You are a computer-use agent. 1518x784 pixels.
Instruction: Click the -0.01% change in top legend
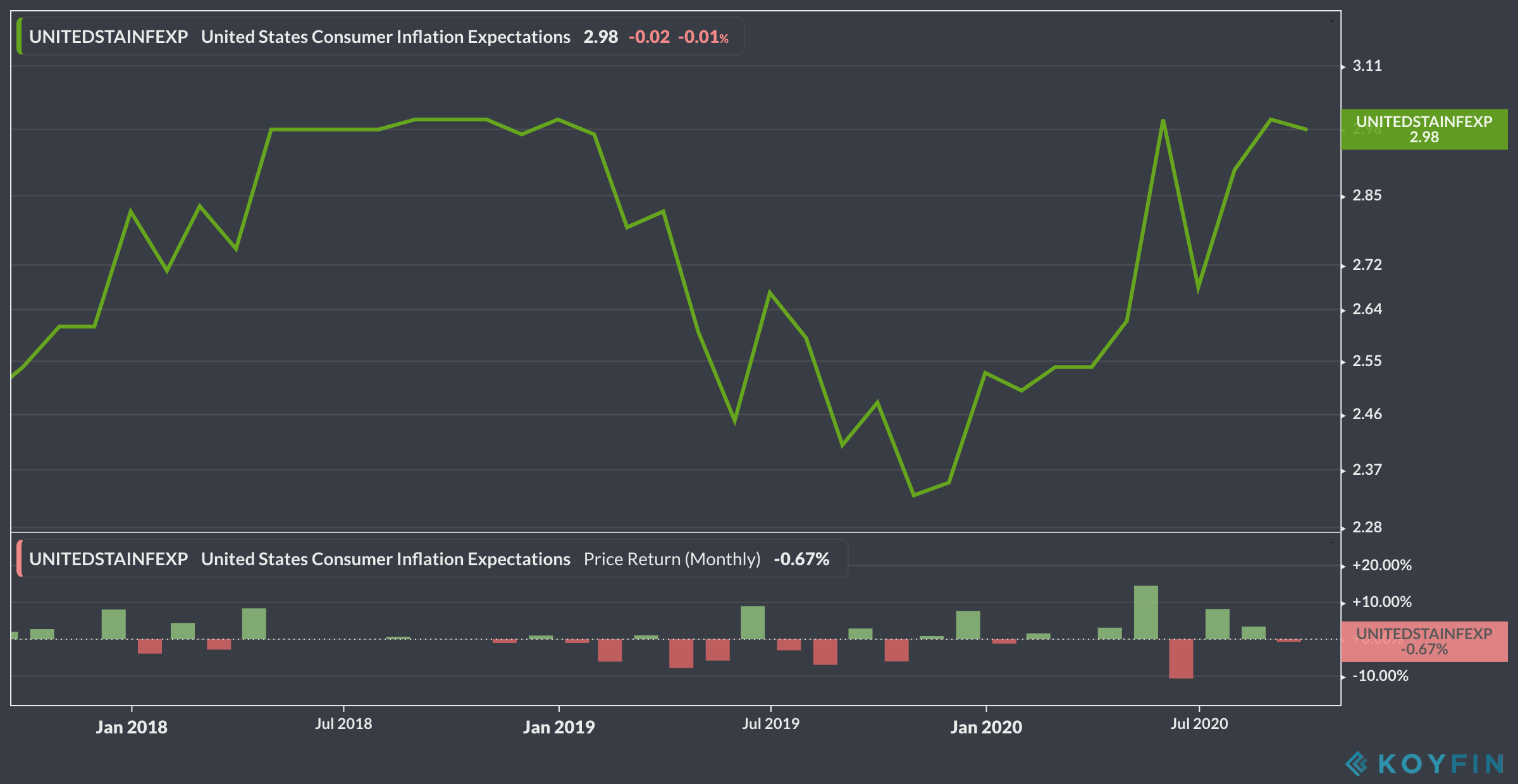click(x=703, y=37)
